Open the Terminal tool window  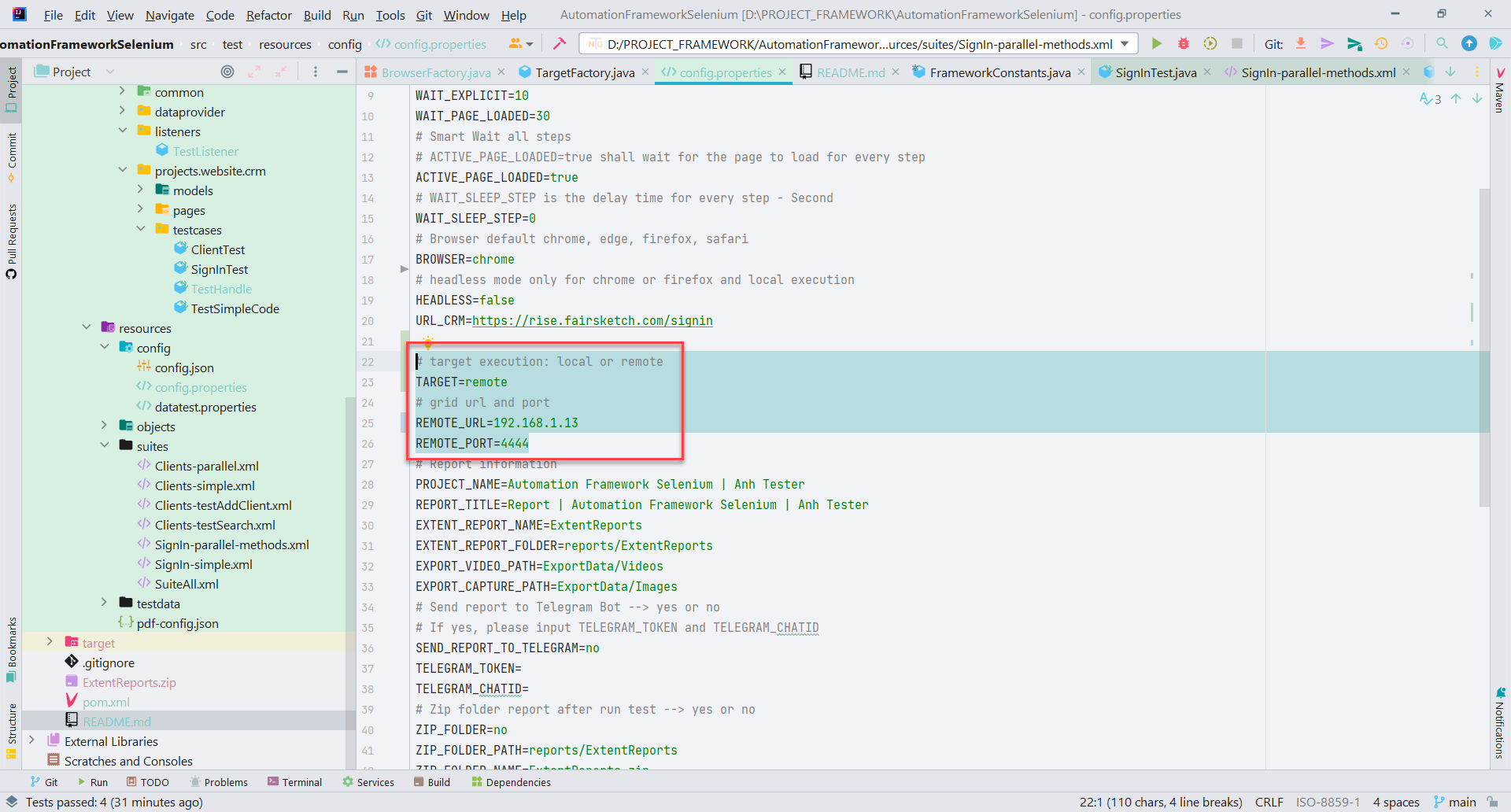(x=294, y=782)
